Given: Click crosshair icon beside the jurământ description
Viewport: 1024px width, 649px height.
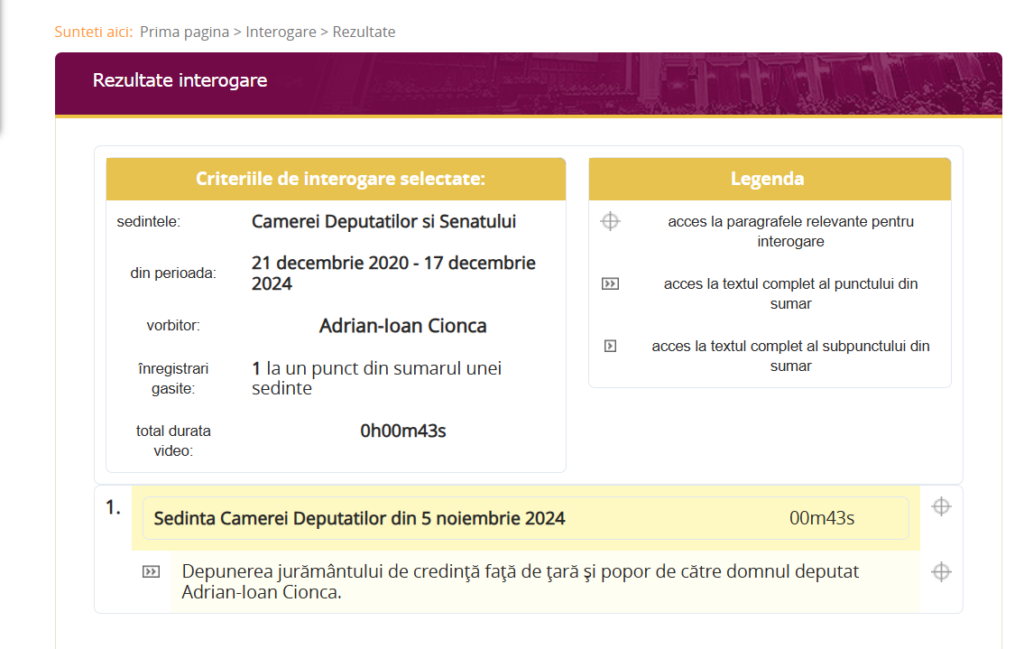Looking at the screenshot, I should tap(940, 572).
